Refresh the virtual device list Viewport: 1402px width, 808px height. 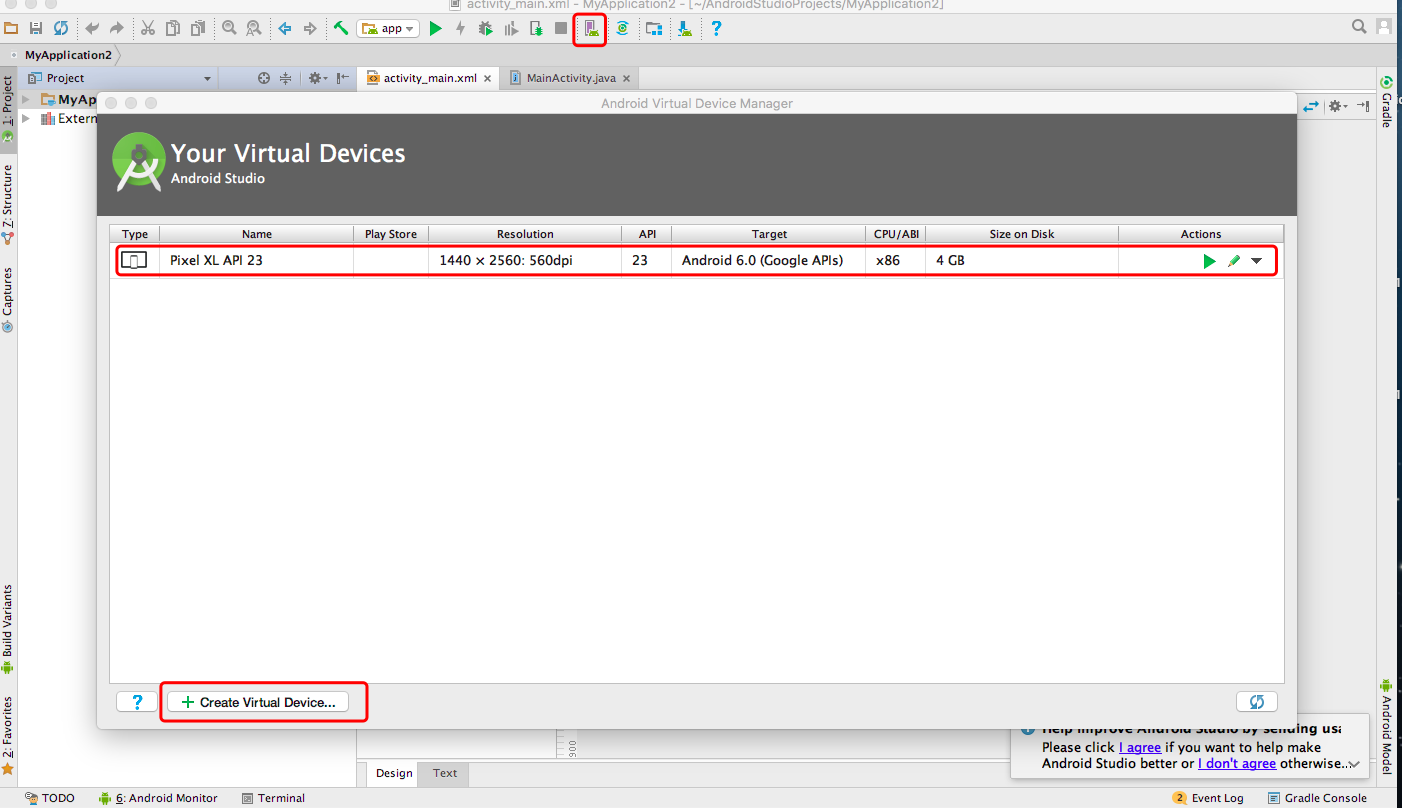click(x=1257, y=702)
